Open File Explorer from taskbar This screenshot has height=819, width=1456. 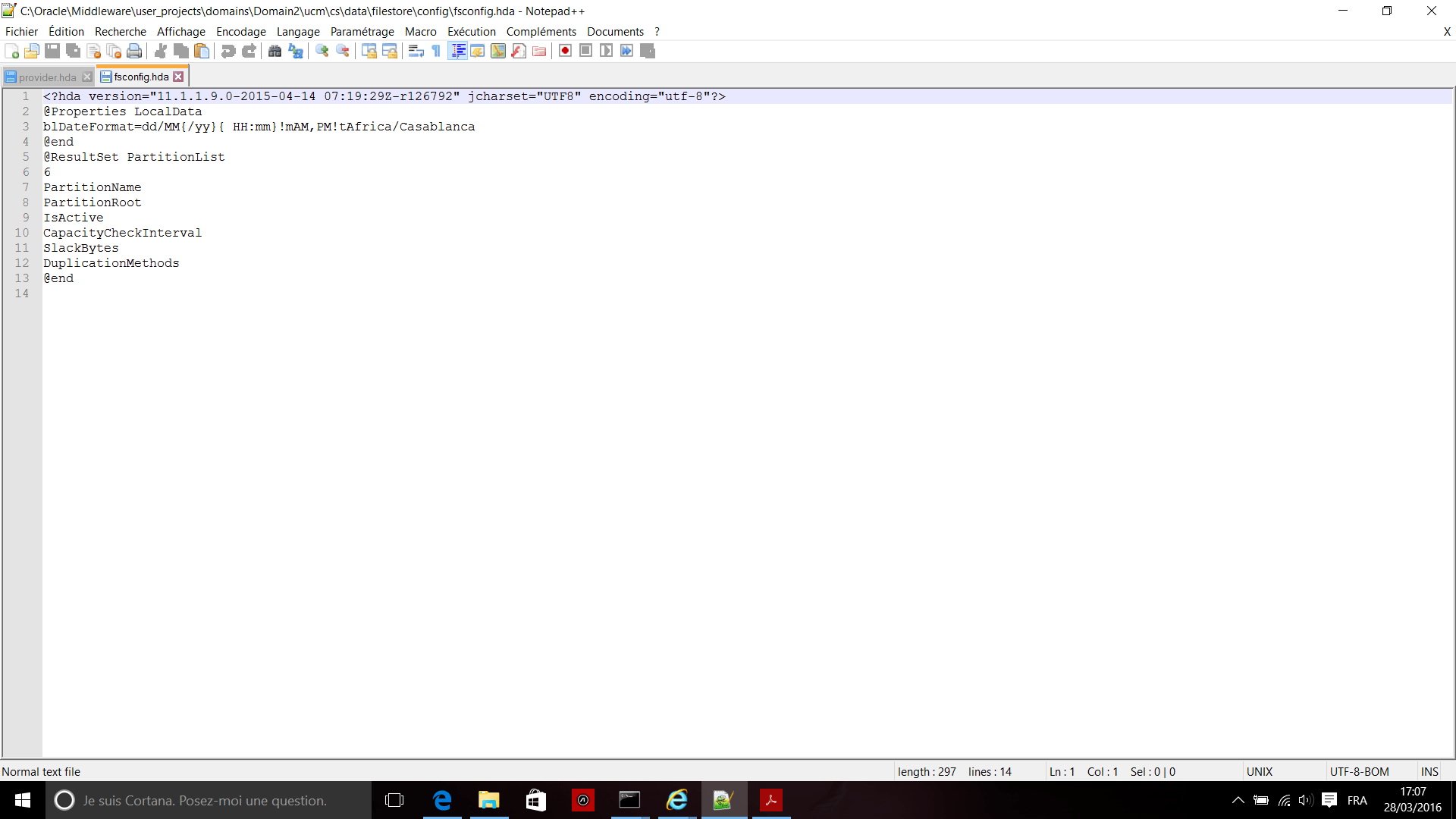point(489,800)
